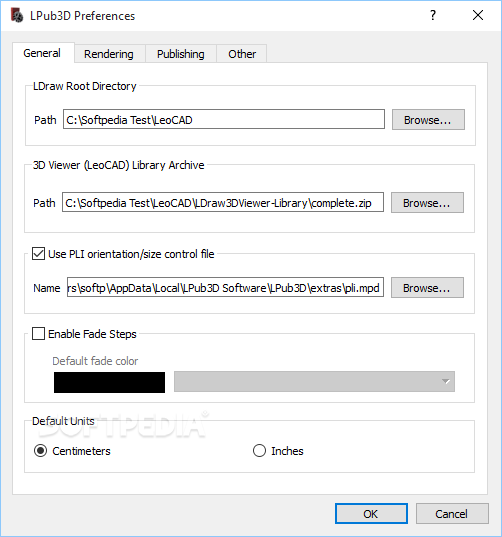Click the Default Units group label
Image resolution: width=502 pixels, height=537 pixels.
click(x=63, y=421)
